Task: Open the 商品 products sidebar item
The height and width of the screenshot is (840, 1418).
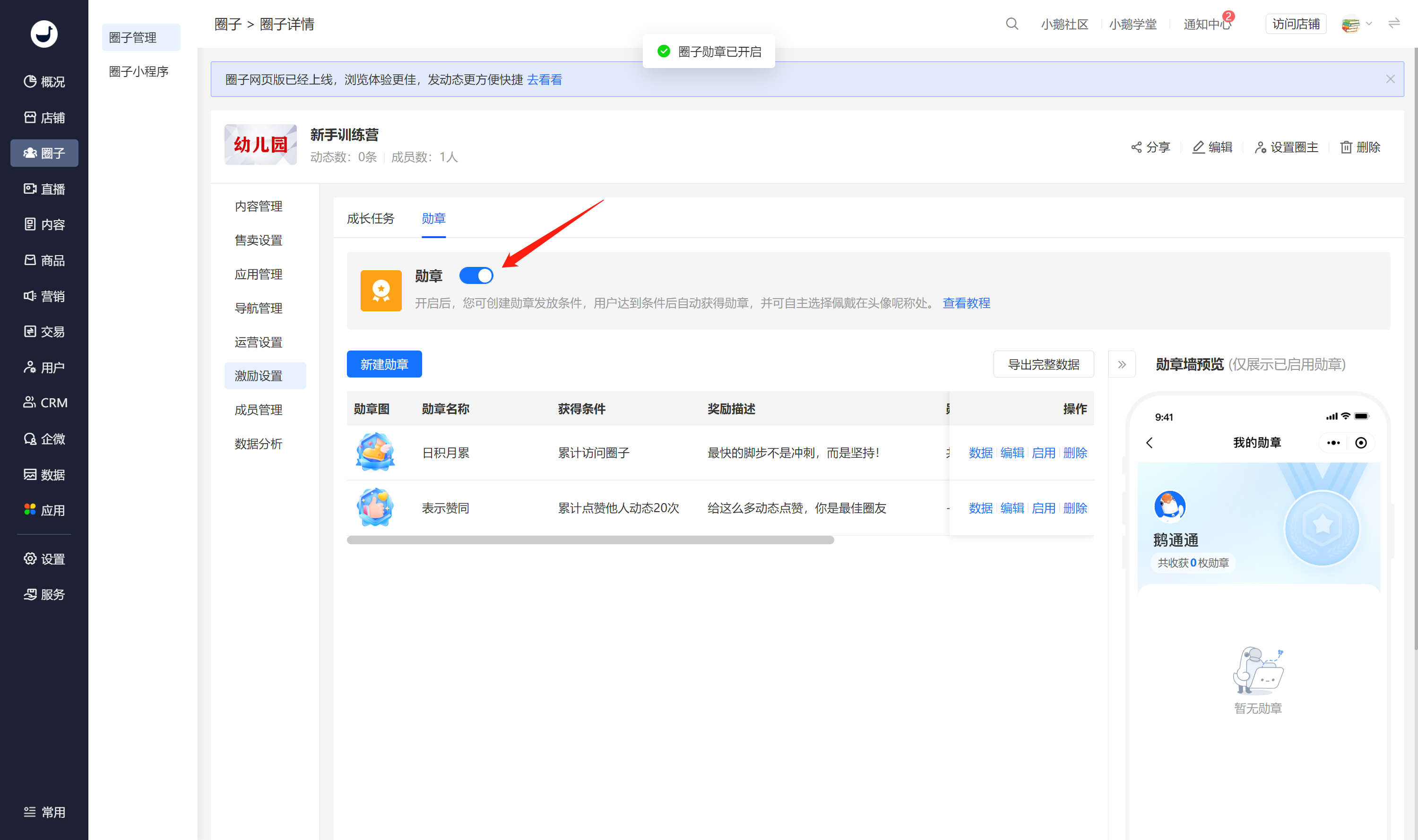Action: pyautogui.click(x=44, y=260)
